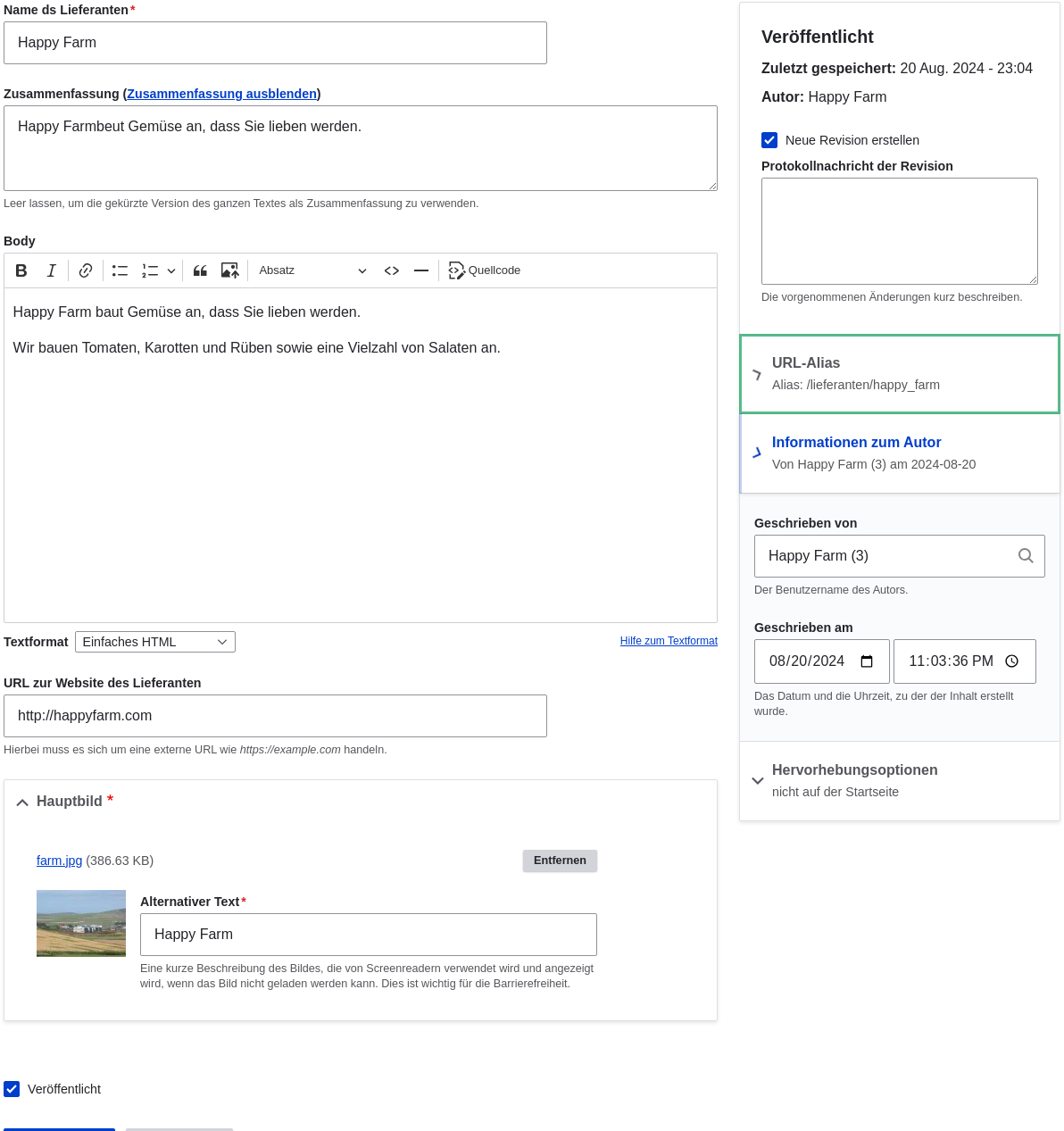This screenshot has height=1131, width=1064.
Task: Focus the Alternativer Text field
Action: (369, 935)
